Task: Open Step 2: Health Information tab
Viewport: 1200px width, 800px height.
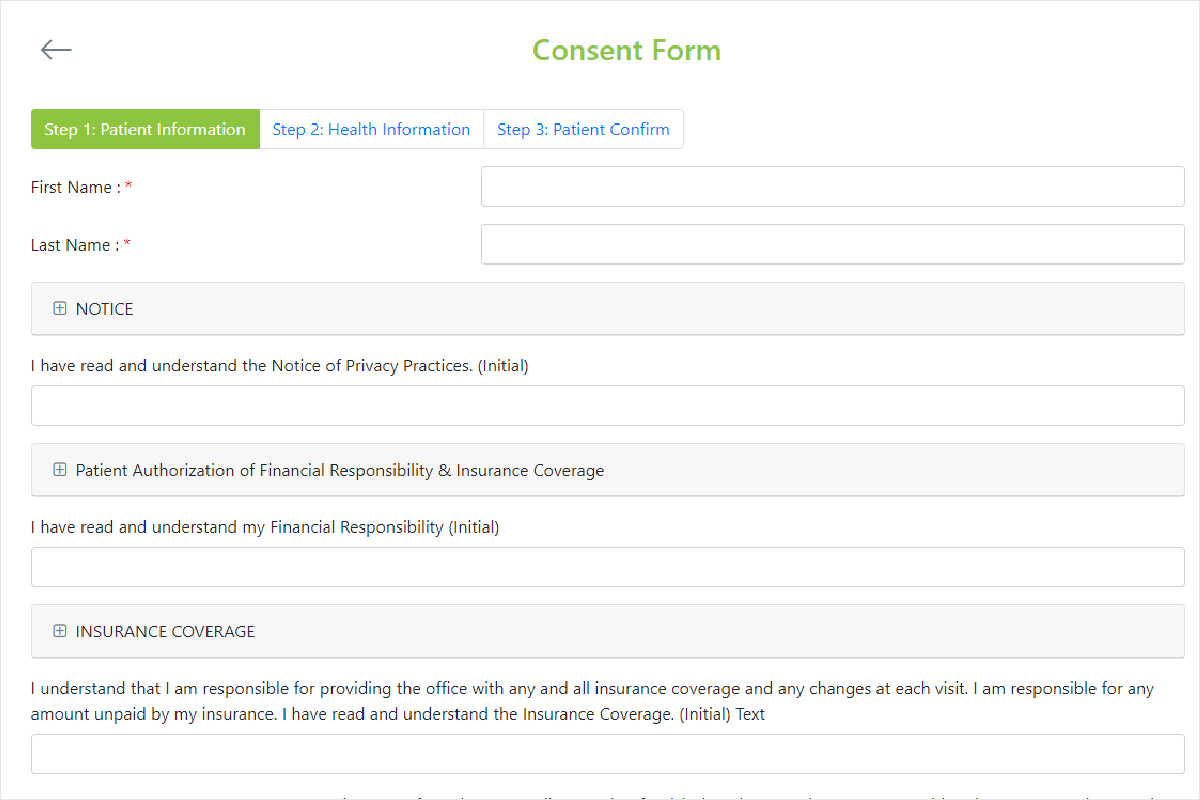Action: coord(371,129)
